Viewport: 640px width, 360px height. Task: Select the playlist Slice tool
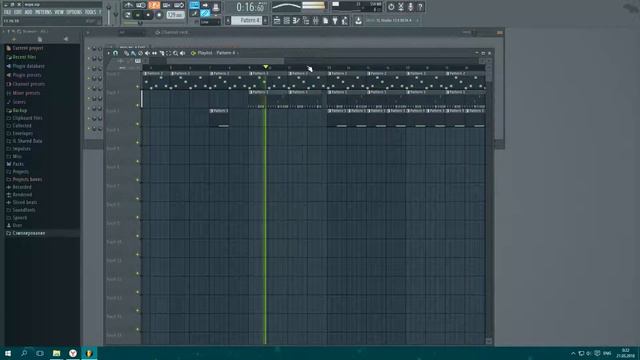(x=162, y=53)
